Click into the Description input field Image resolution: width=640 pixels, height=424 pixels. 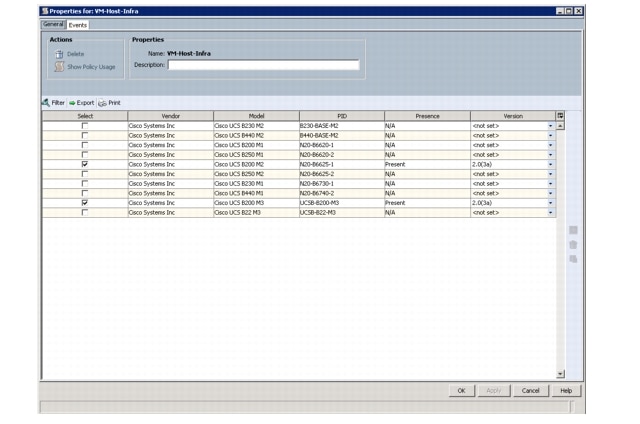(264, 65)
